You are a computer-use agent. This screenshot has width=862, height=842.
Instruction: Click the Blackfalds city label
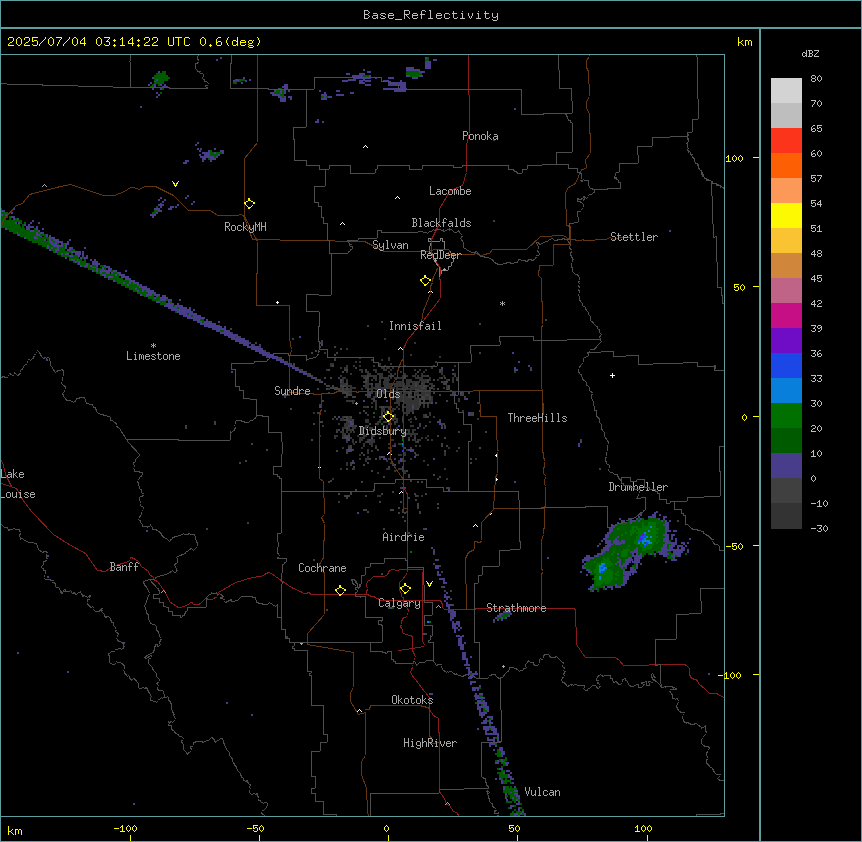pyautogui.click(x=441, y=223)
